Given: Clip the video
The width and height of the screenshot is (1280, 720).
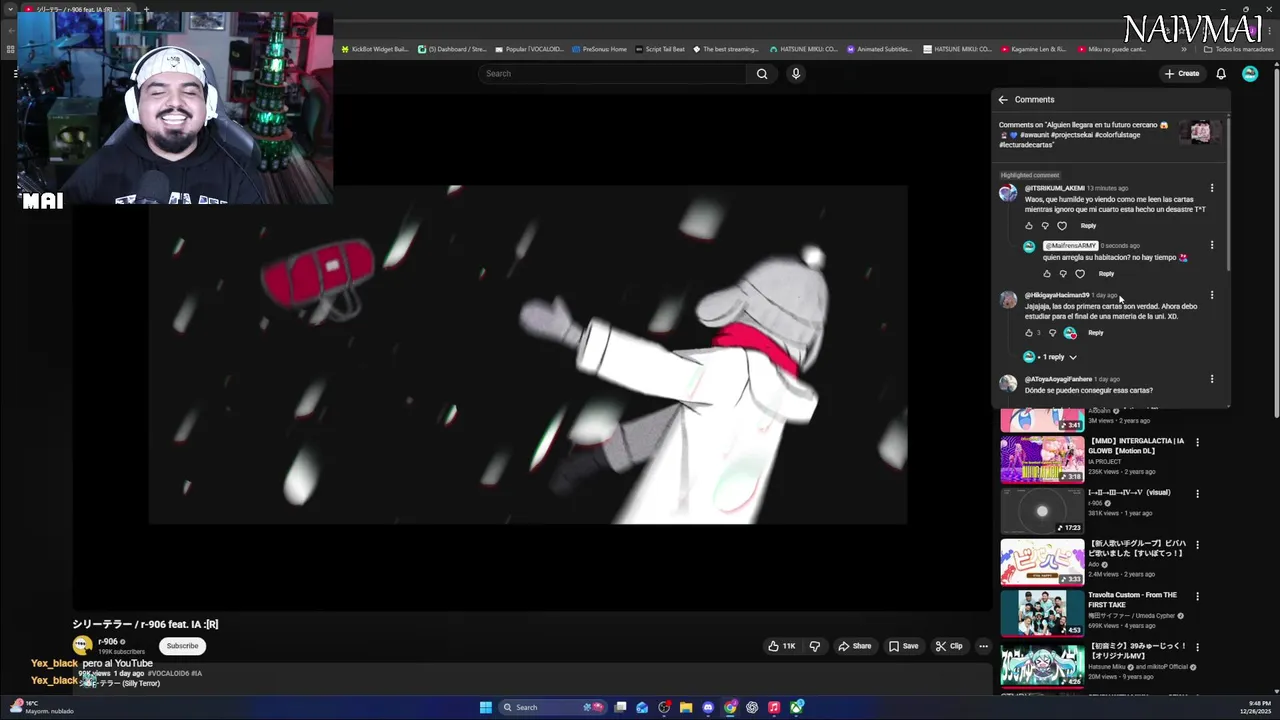Looking at the screenshot, I should pyautogui.click(x=949, y=646).
